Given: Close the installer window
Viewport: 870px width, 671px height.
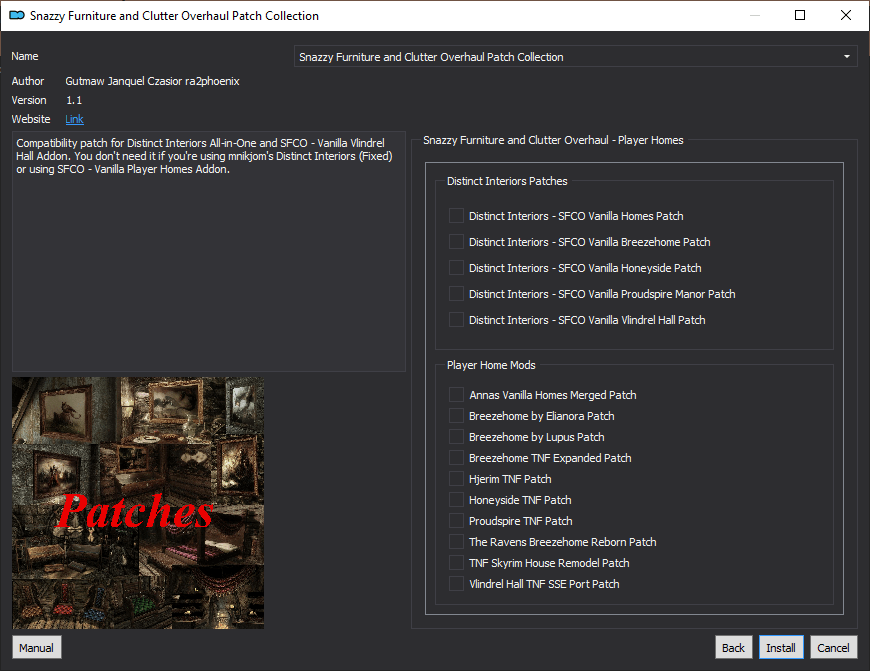Looking at the screenshot, I should pyautogui.click(x=846, y=15).
